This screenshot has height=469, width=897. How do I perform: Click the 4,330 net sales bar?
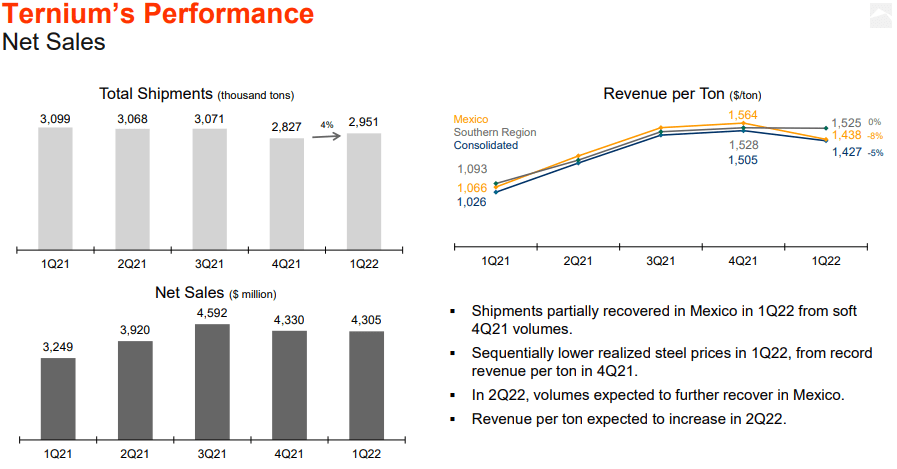[289, 385]
